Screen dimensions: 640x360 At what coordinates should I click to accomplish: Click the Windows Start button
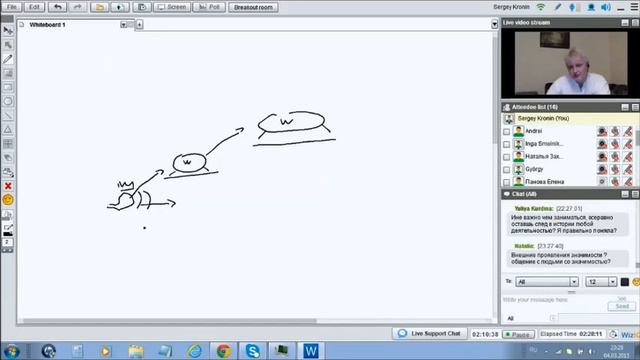(11, 351)
